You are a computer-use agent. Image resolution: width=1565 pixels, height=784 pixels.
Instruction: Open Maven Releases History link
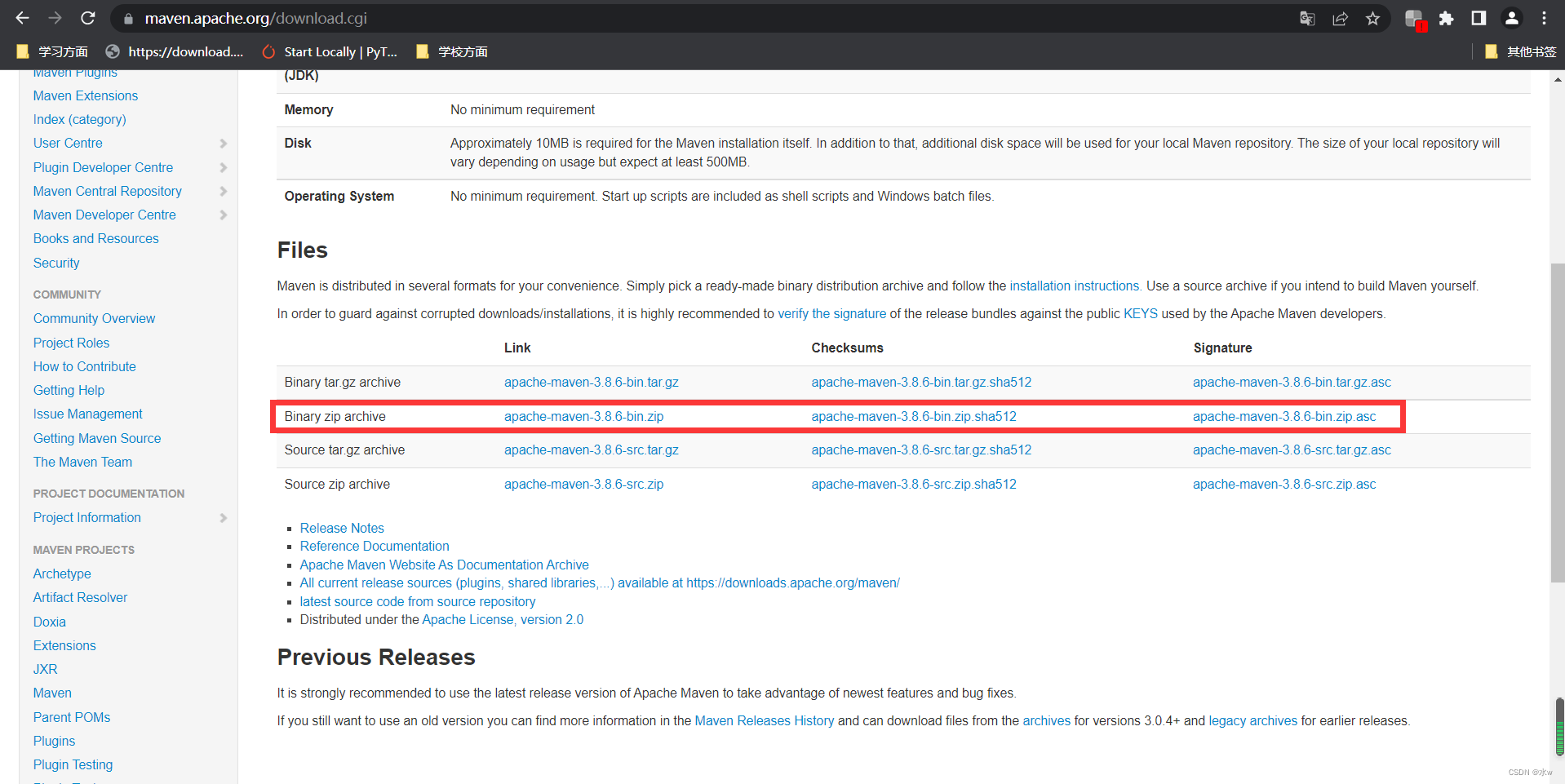[765, 720]
